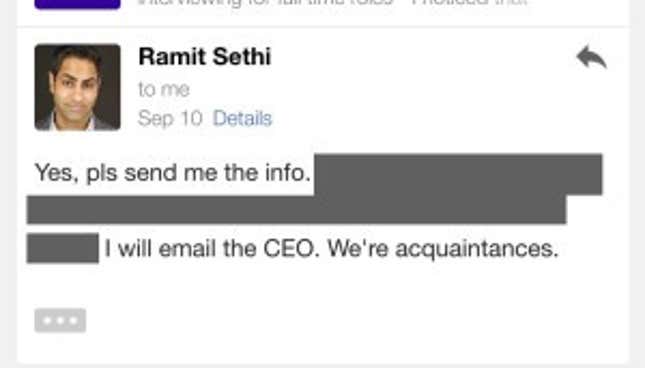Open the purple avatar of the previous message
Image resolution: width=645 pixels, height=368 pixels.
tap(77, 4)
